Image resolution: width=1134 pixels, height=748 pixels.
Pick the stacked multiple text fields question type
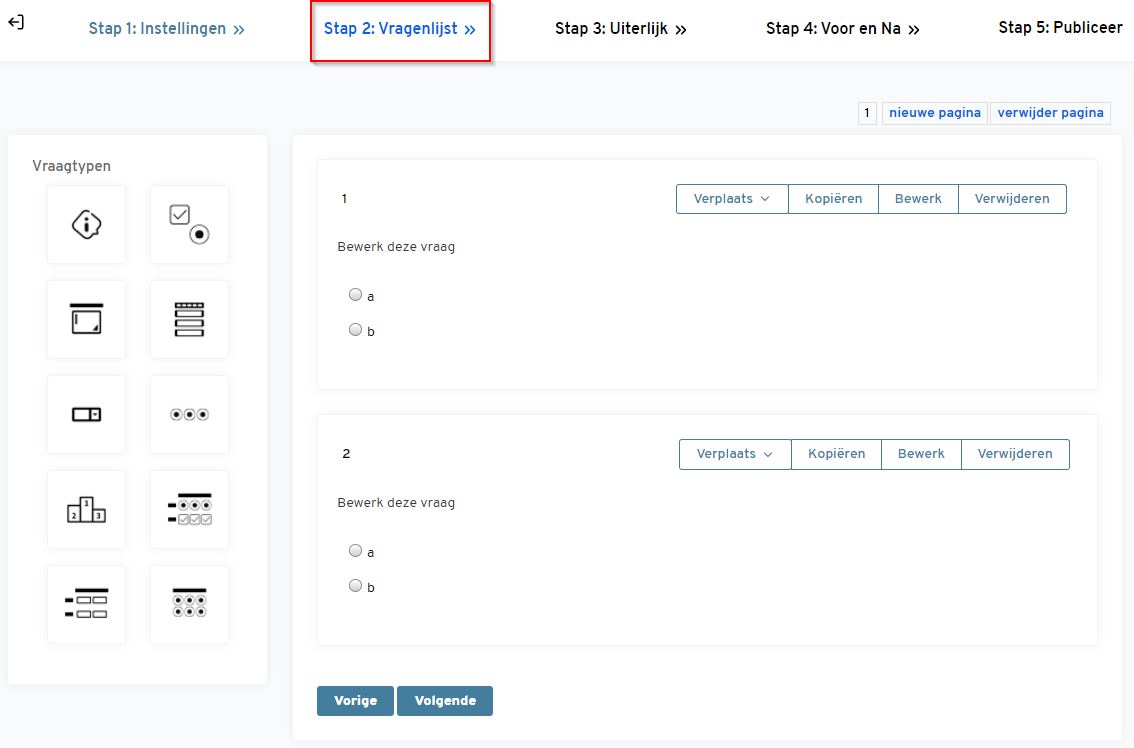point(189,320)
